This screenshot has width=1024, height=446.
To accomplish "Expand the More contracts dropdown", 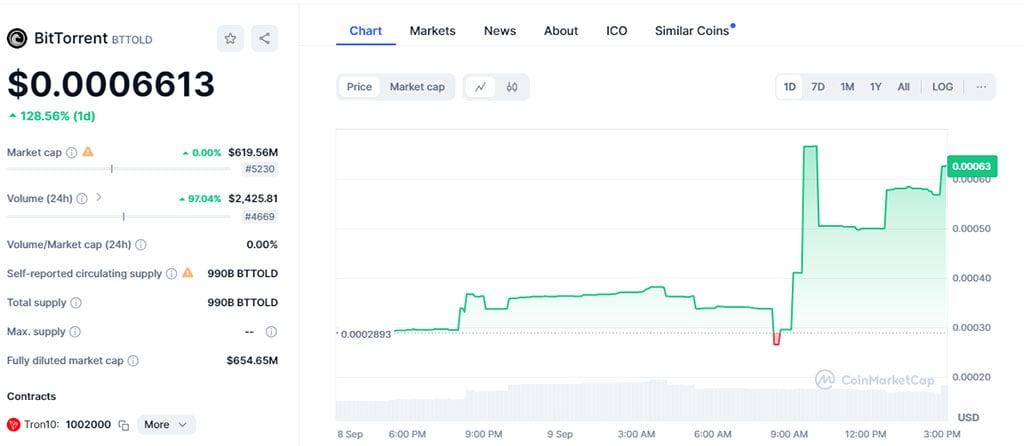I will click(166, 424).
